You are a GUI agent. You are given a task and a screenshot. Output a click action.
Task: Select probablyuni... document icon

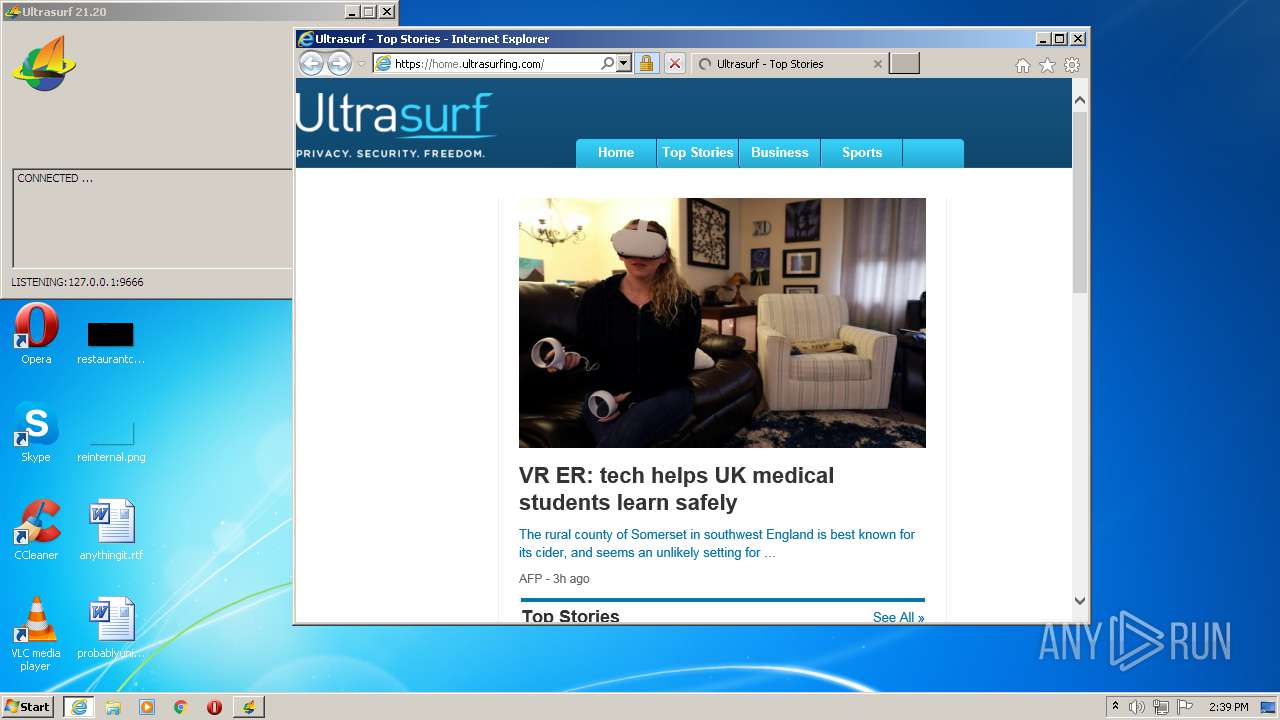pos(111,629)
